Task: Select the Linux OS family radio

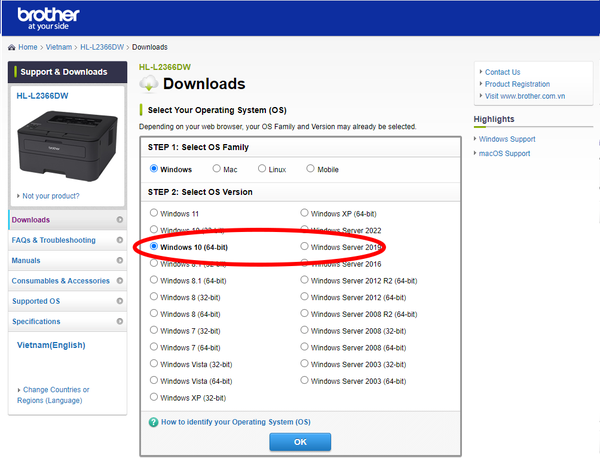Action: coord(262,168)
